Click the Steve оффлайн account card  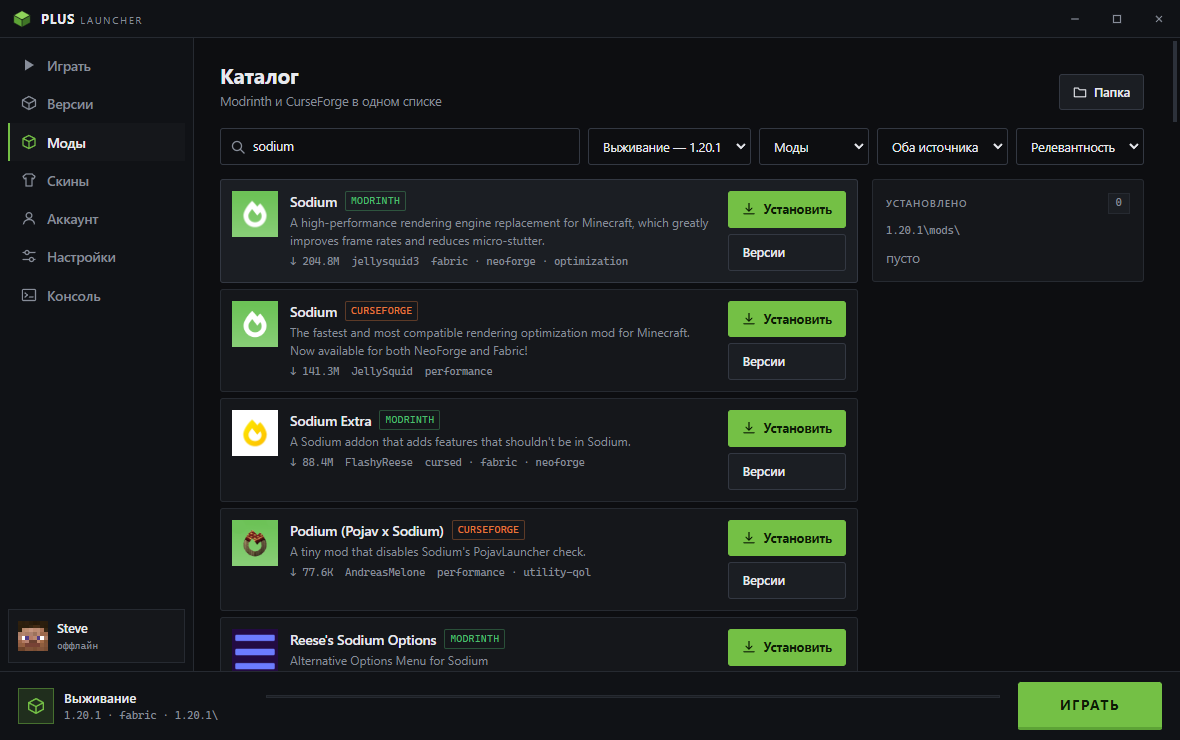[x=96, y=636]
